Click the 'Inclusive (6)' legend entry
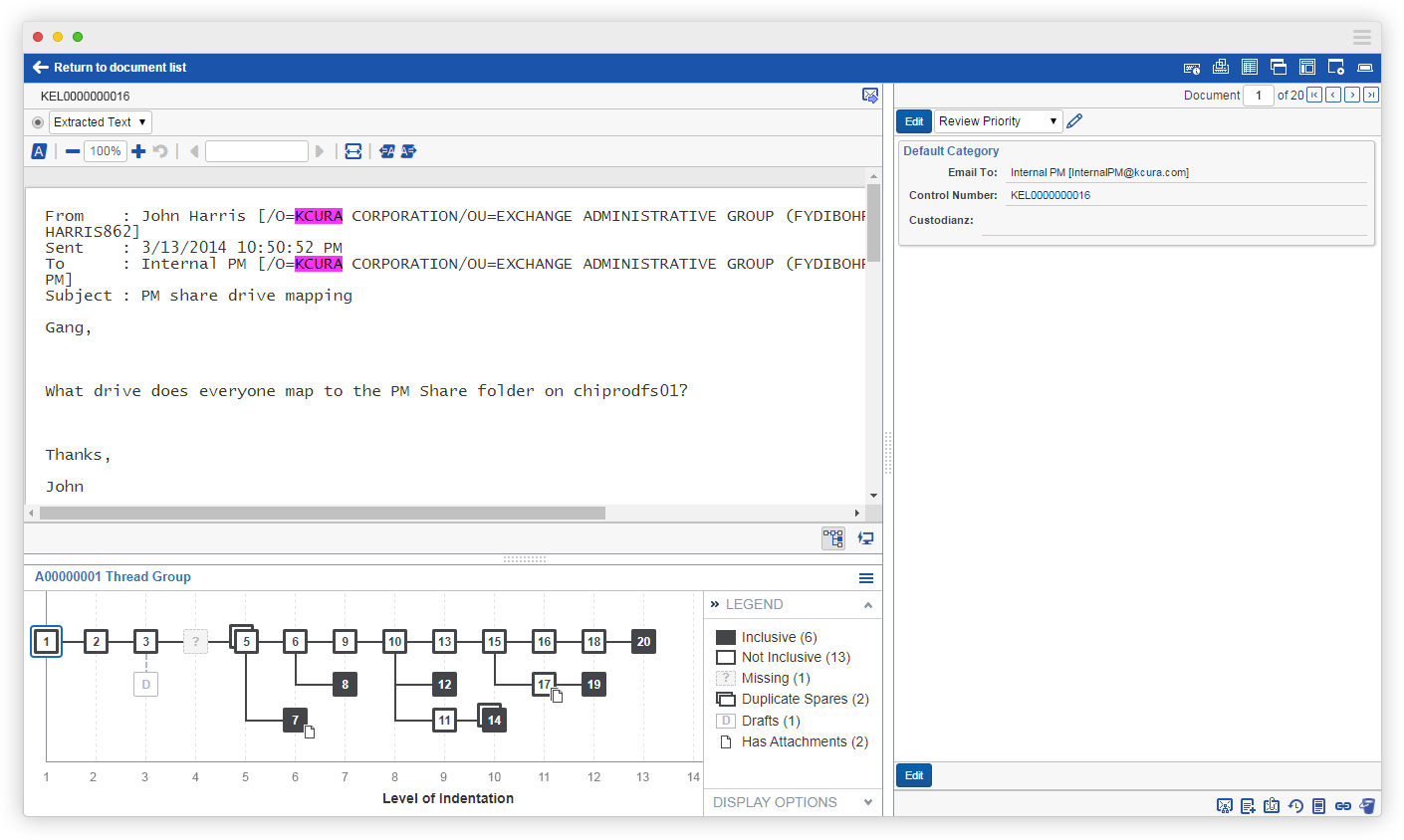The height and width of the screenshot is (840, 1404). pos(767,637)
